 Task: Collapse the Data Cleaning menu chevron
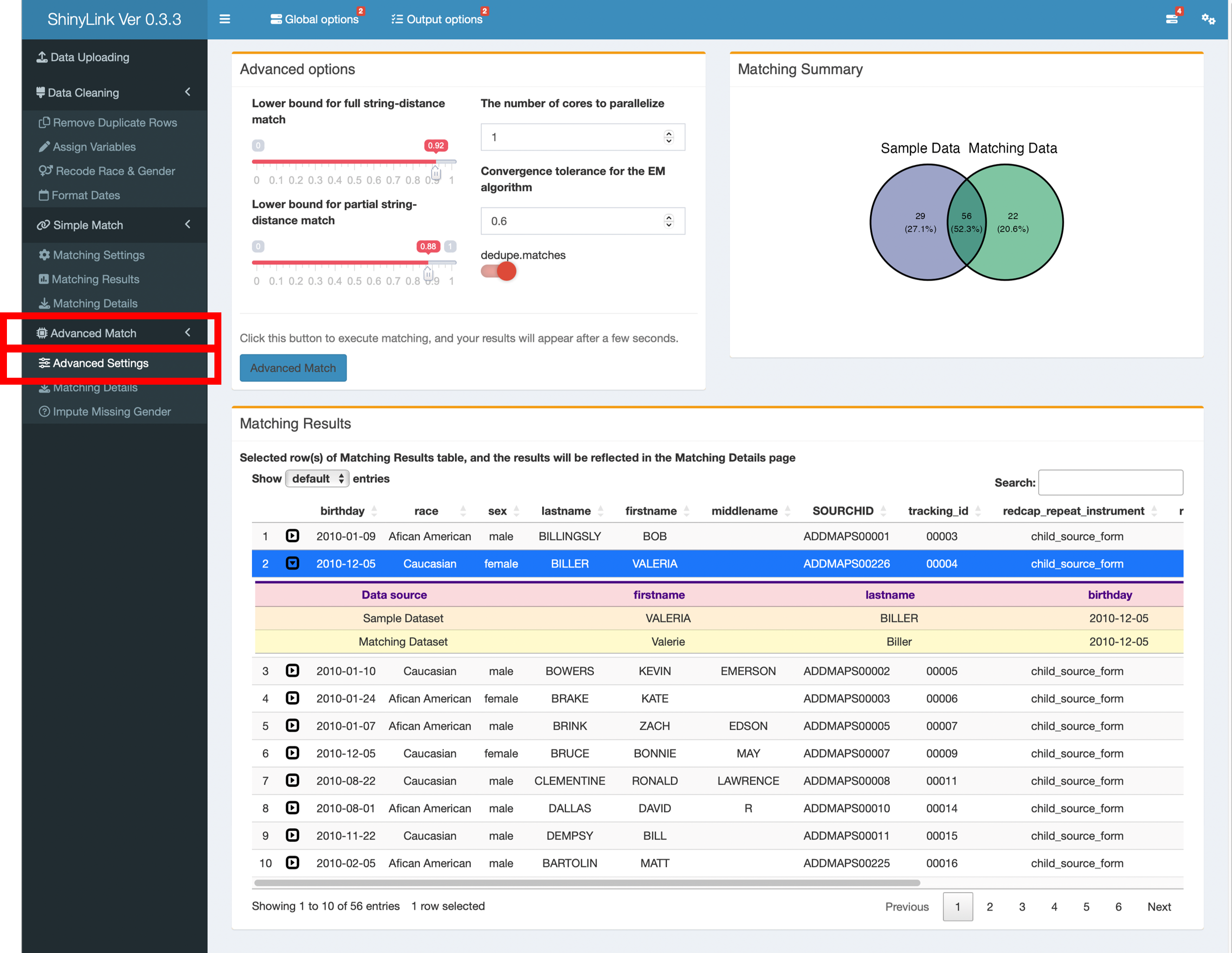click(187, 92)
